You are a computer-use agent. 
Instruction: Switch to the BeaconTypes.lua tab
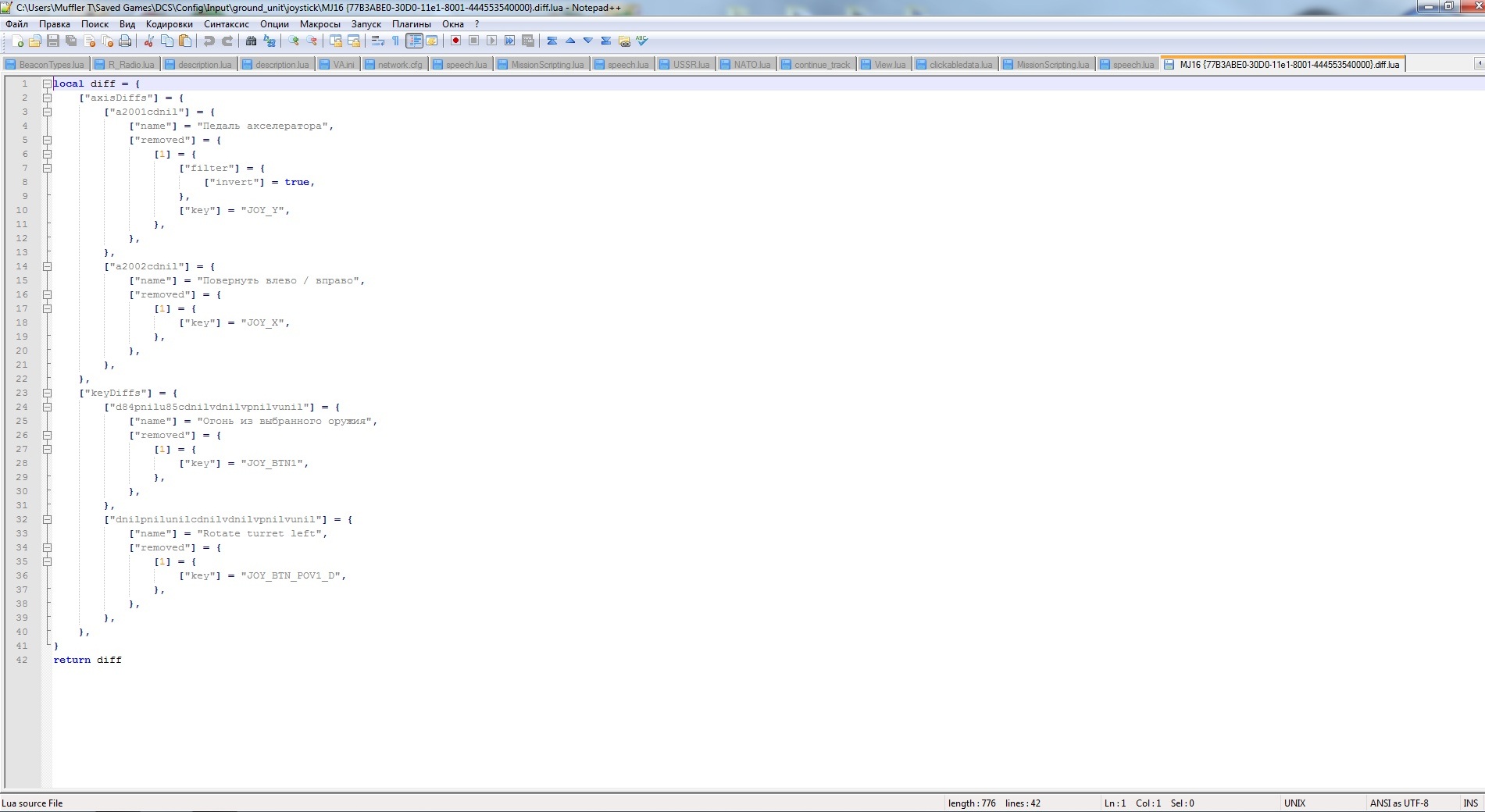(46, 65)
